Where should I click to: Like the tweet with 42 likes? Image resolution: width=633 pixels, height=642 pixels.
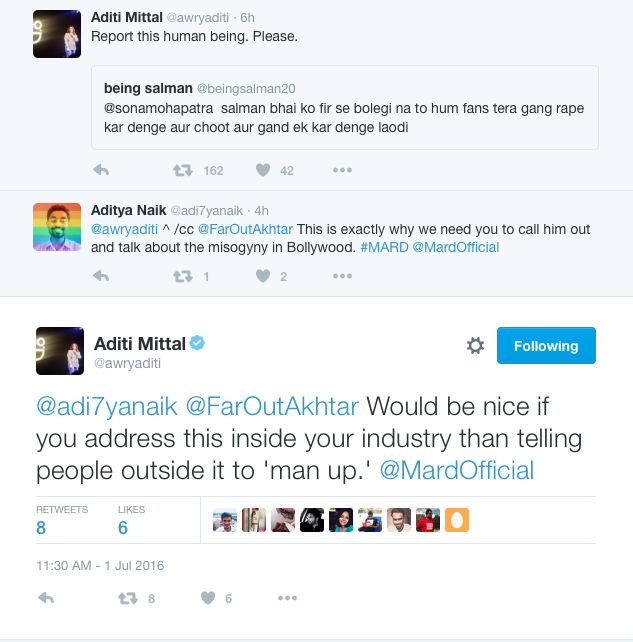point(263,170)
